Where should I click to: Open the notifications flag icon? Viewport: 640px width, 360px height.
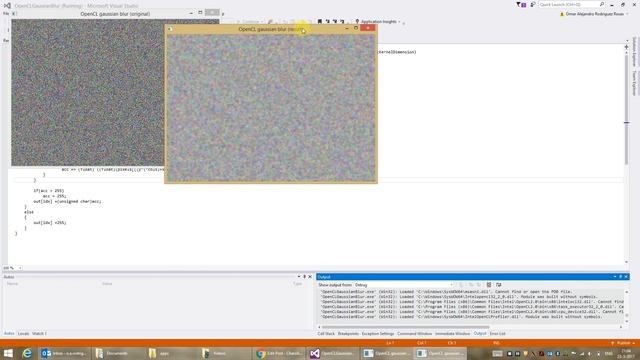pos(521,4)
